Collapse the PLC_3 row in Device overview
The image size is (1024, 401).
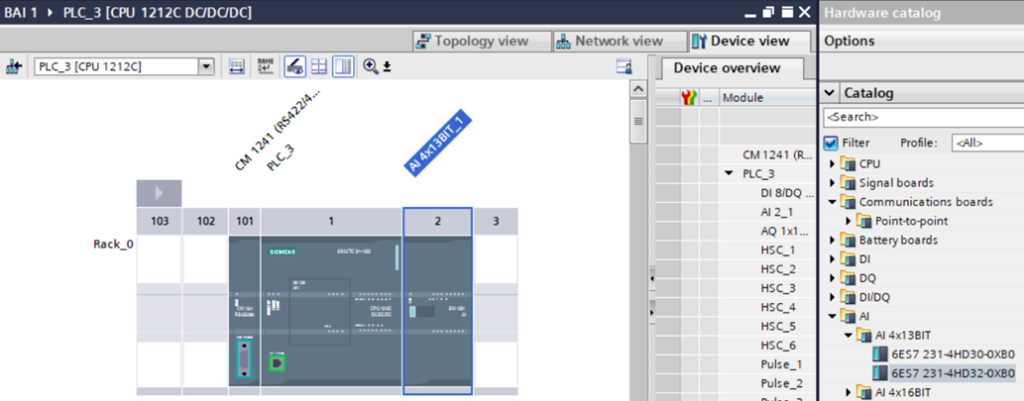[730, 174]
